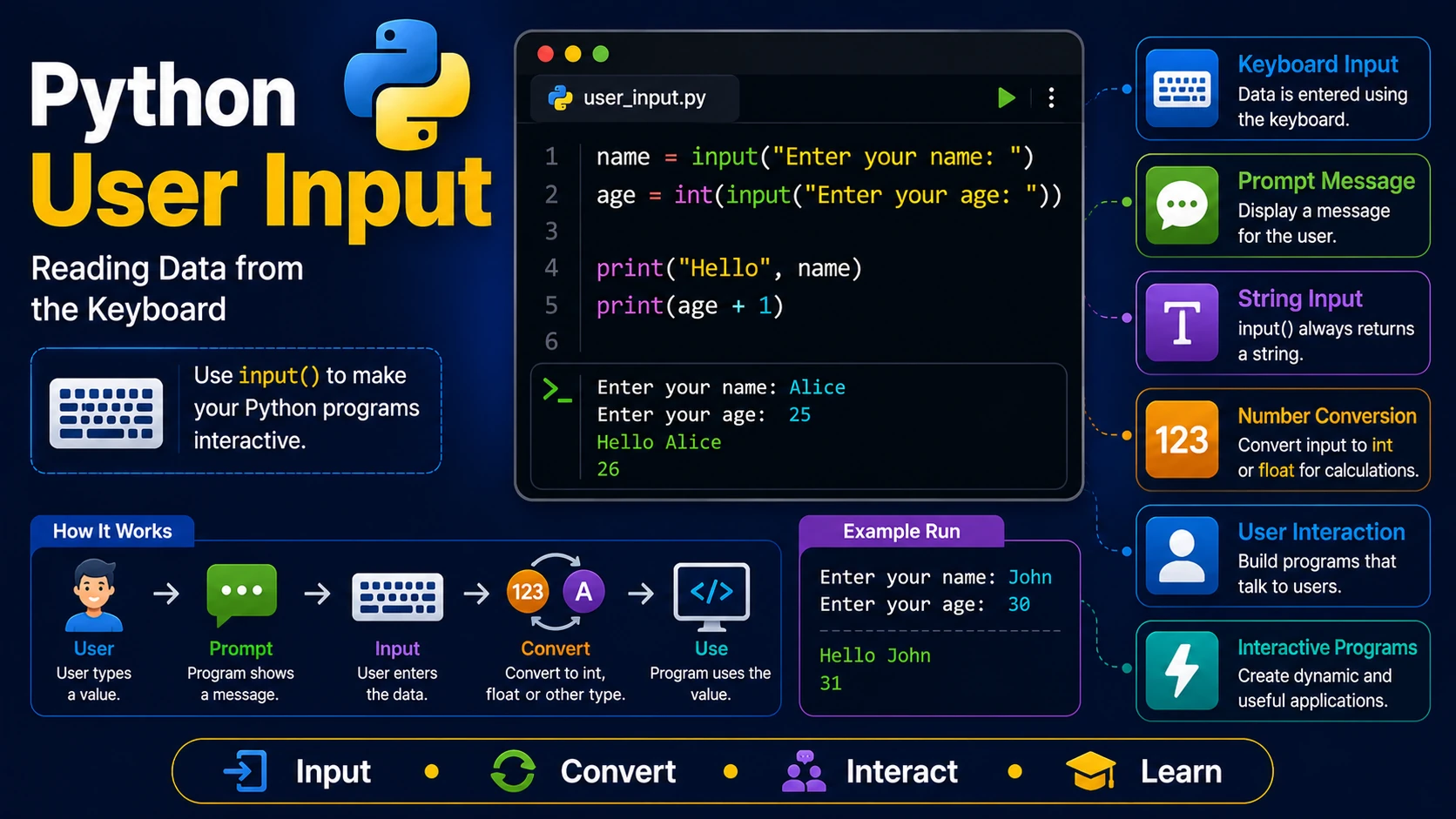Click the Number Conversion card heading
The width and height of the screenshot is (1456, 819).
click(x=1327, y=416)
